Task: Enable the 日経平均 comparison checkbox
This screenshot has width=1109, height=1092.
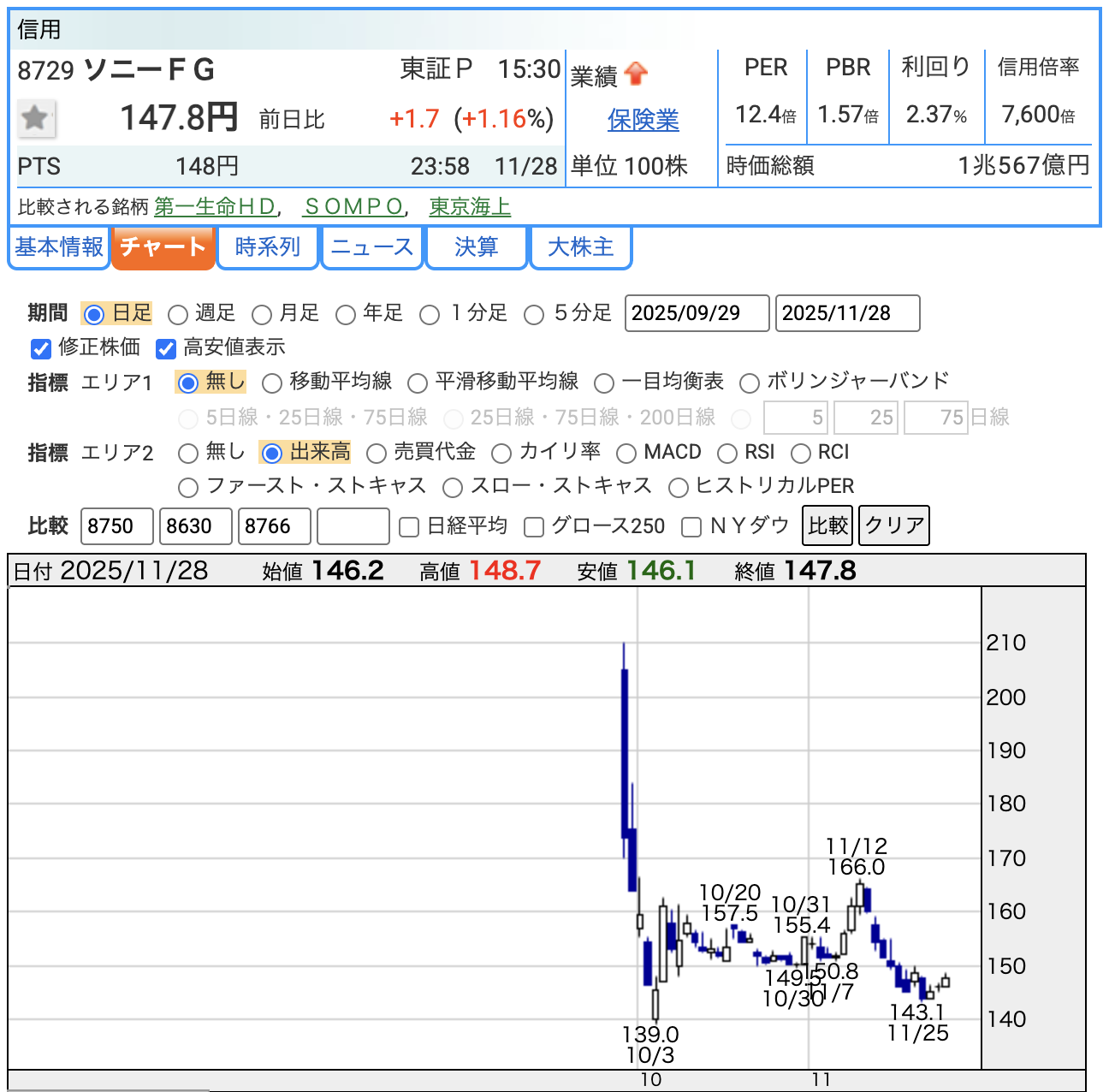Action: [x=409, y=527]
